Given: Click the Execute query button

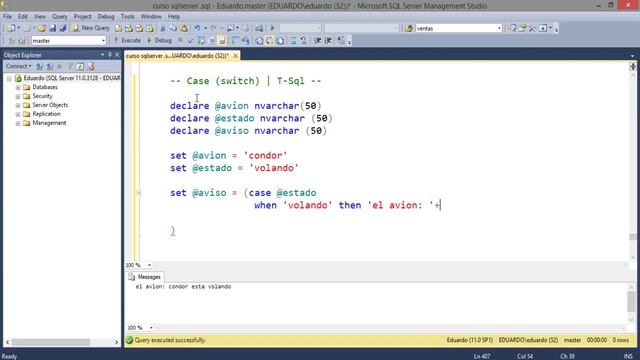Looking at the screenshot, I should click(x=127, y=40).
